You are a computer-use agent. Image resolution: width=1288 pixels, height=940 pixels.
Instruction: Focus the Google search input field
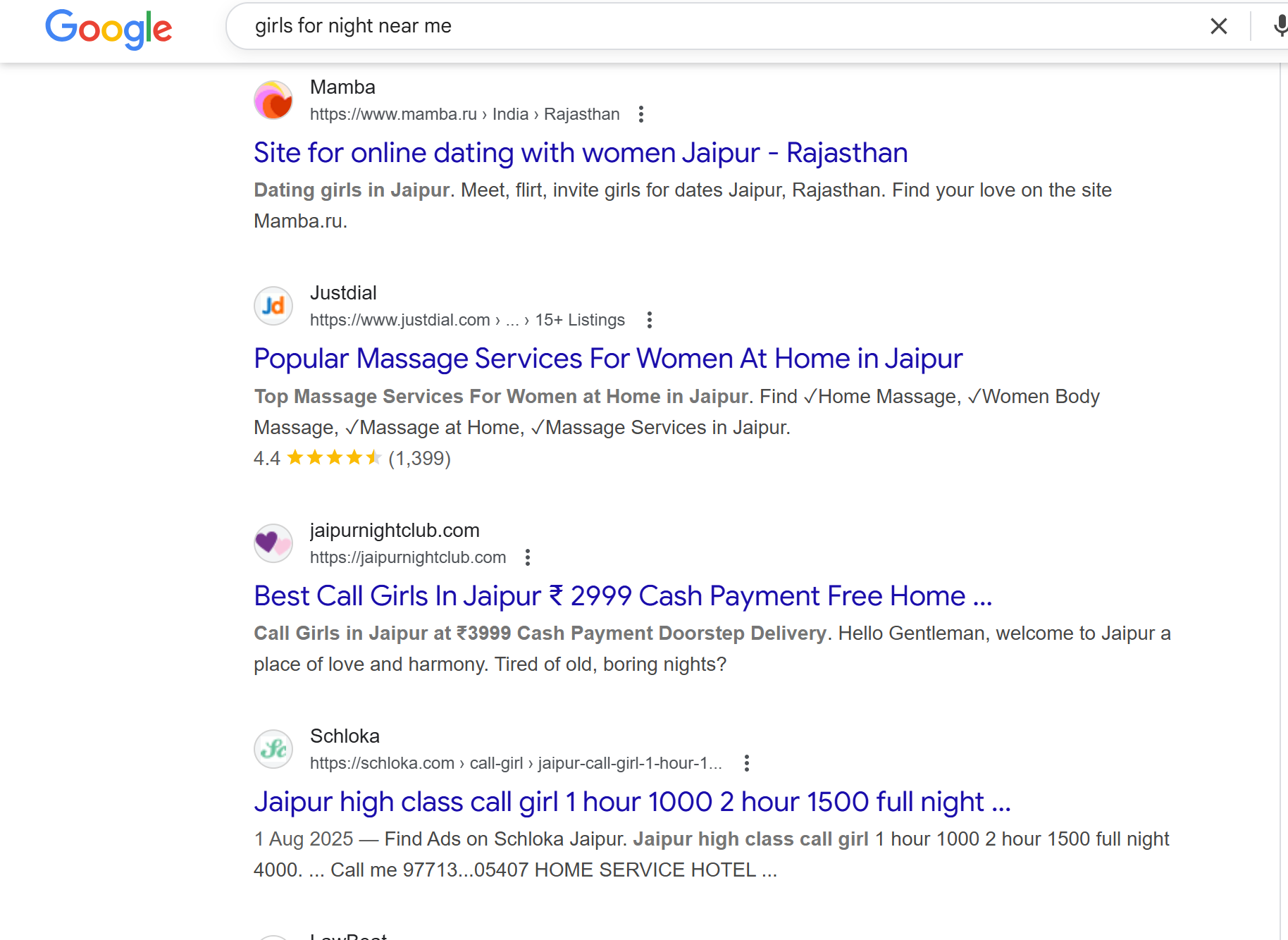(x=705, y=26)
